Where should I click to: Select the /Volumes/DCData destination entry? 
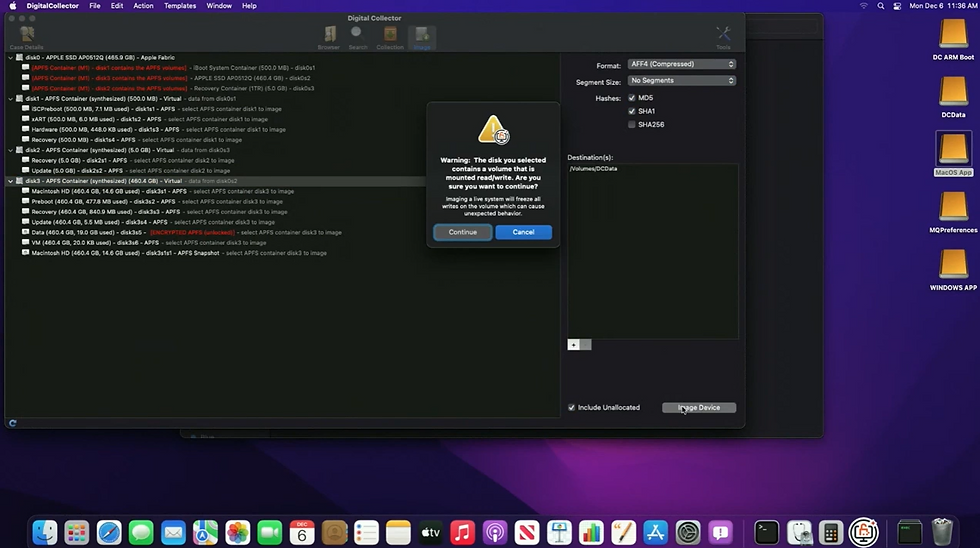[652, 169]
